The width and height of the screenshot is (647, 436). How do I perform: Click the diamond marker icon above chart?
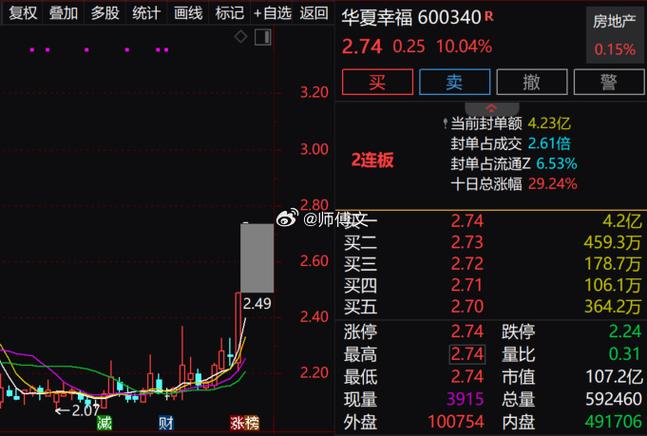click(240, 37)
